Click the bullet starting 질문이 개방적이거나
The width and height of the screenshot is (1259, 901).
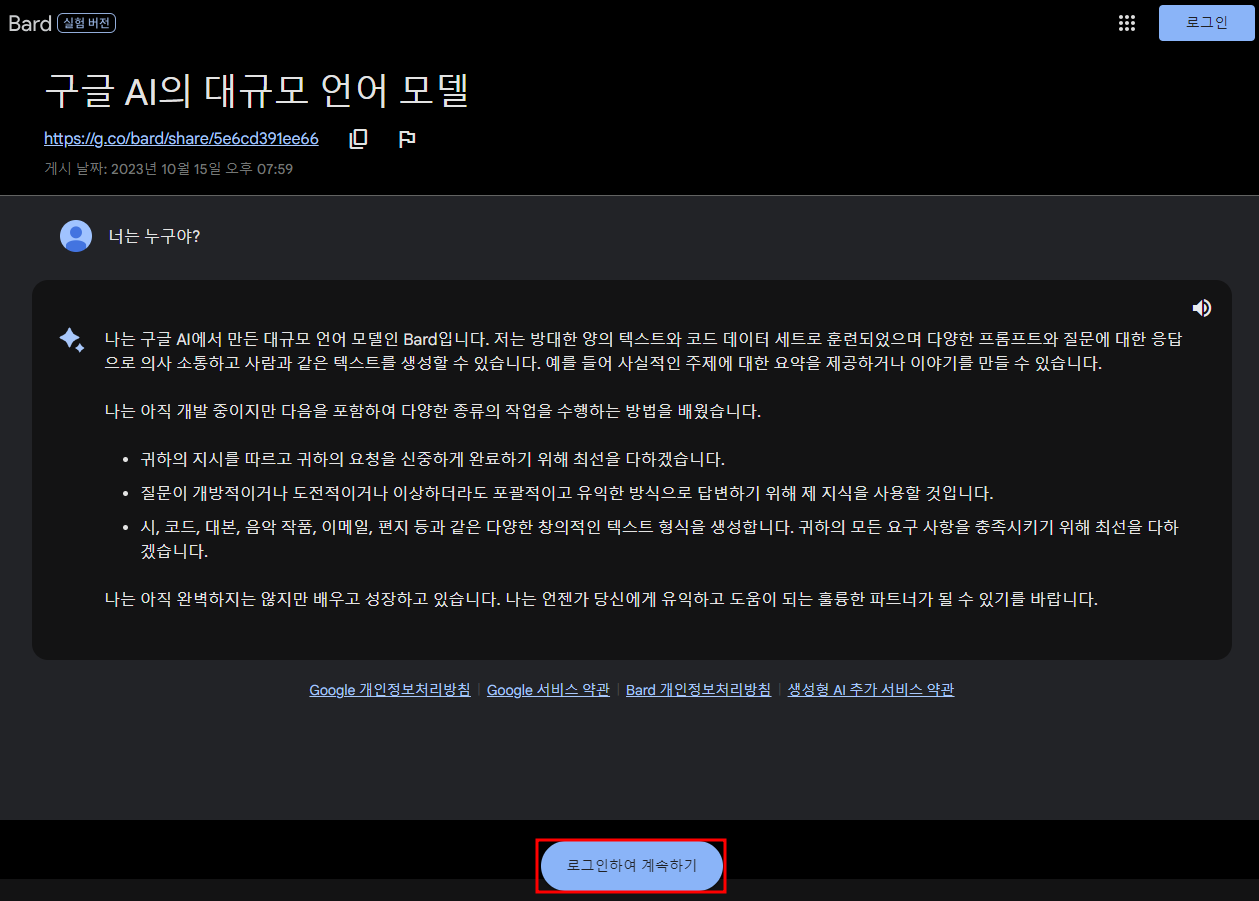coord(567,494)
